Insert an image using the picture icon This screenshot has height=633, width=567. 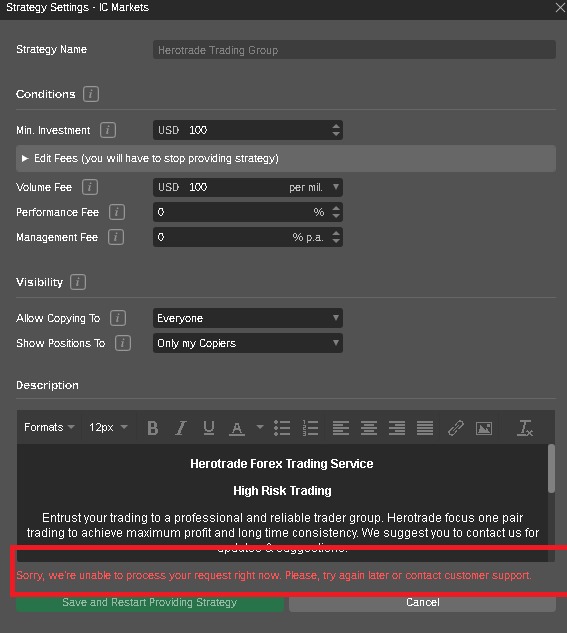pos(484,428)
